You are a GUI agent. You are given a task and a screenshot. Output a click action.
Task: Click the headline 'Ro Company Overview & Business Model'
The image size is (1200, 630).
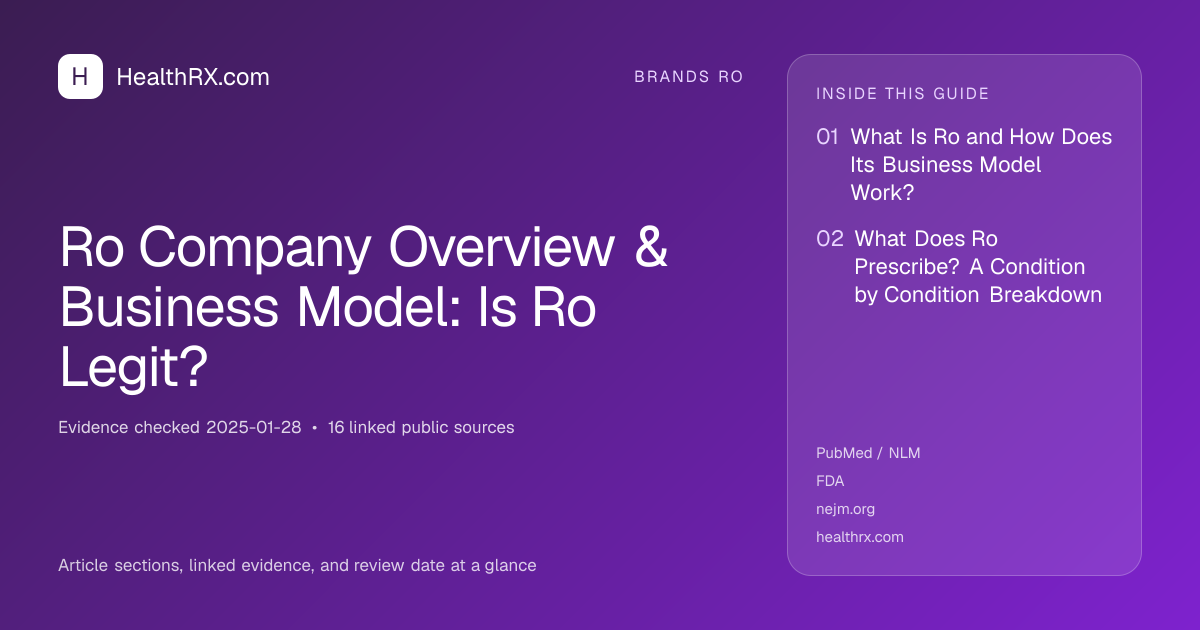[x=364, y=308]
